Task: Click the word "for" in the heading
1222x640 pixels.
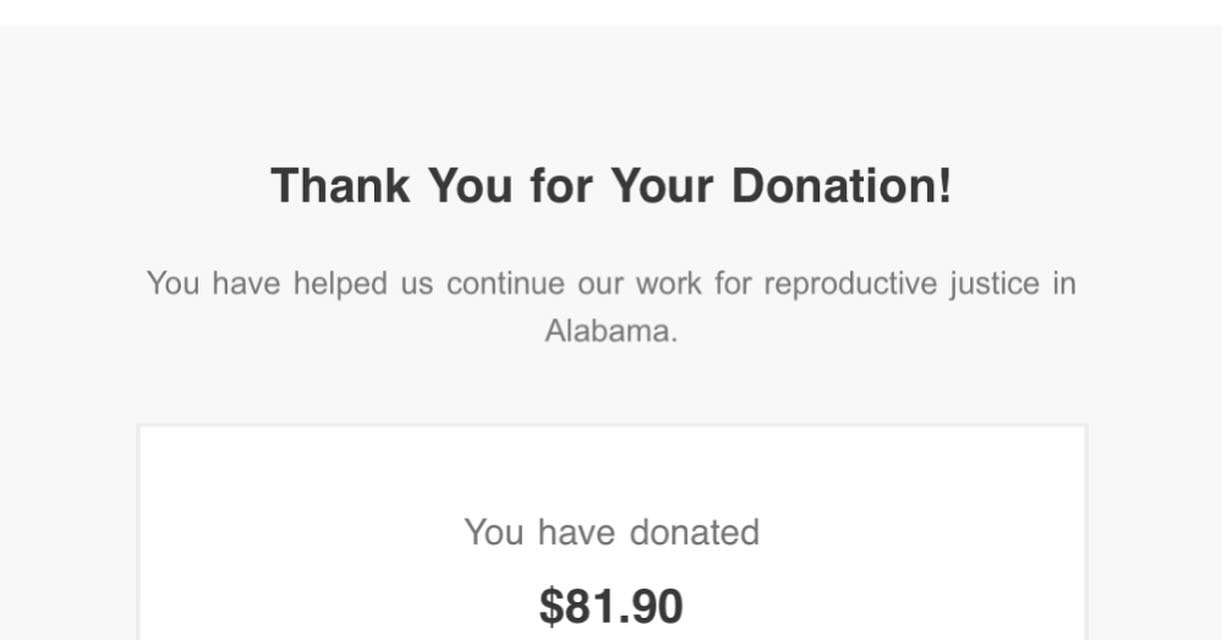Action: pyautogui.click(x=562, y=186)
